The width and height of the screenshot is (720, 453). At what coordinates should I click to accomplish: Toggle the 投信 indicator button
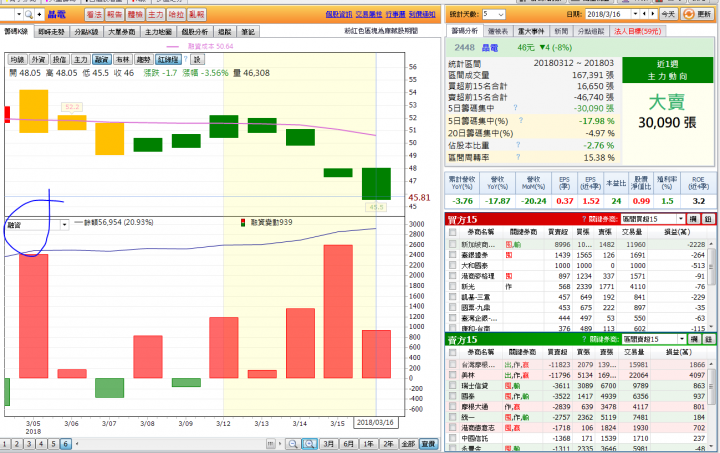(x=59, y=60)
